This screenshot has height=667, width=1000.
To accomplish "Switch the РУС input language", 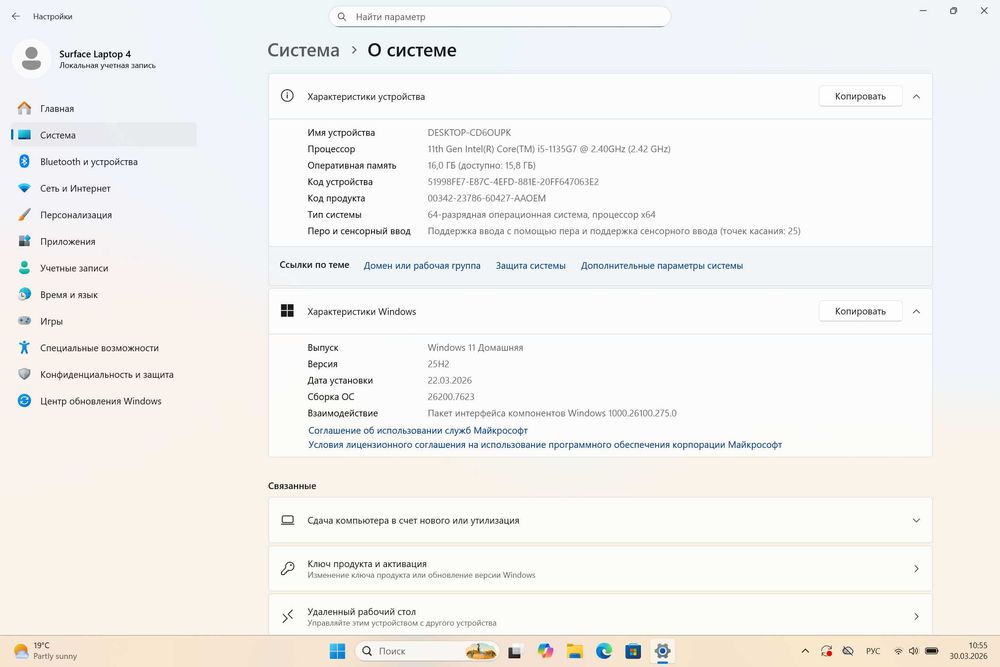I will [872, 651].
